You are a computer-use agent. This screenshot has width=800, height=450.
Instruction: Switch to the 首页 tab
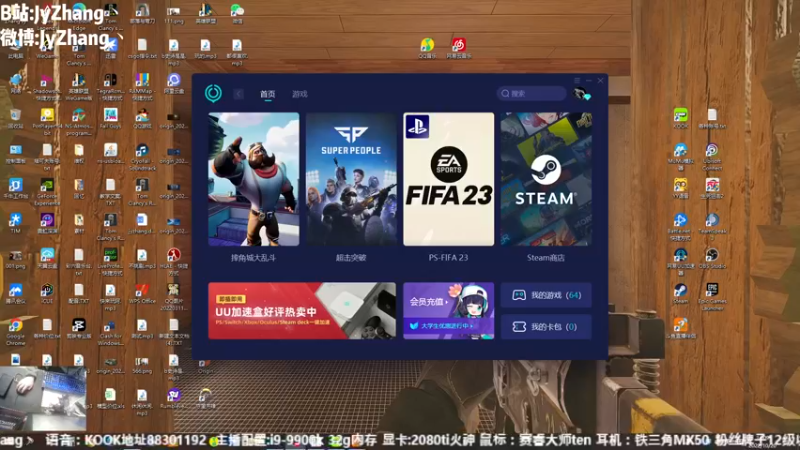point(267,94)
